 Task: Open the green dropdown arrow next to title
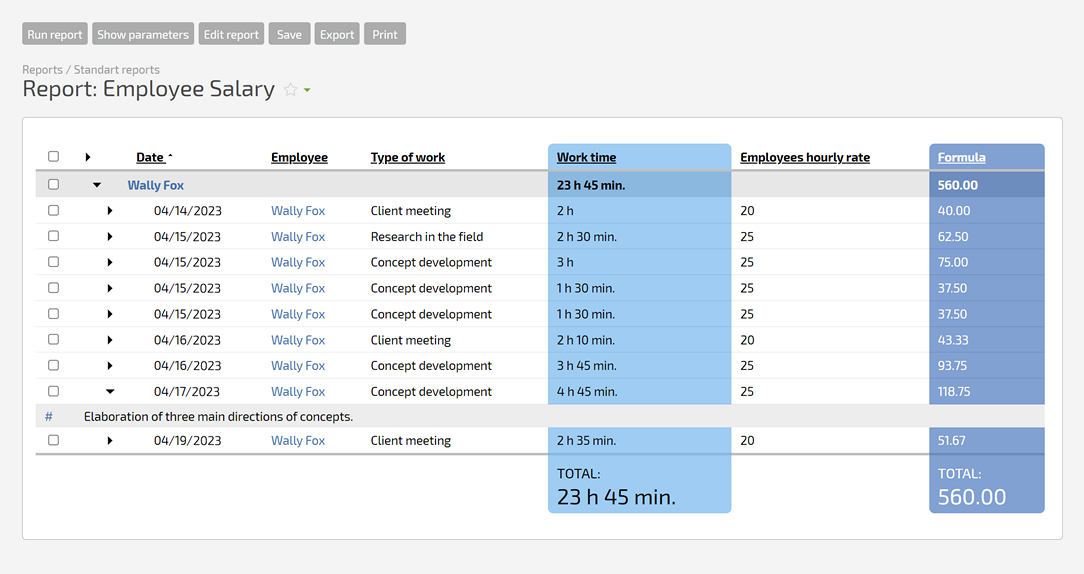point(307,91)
